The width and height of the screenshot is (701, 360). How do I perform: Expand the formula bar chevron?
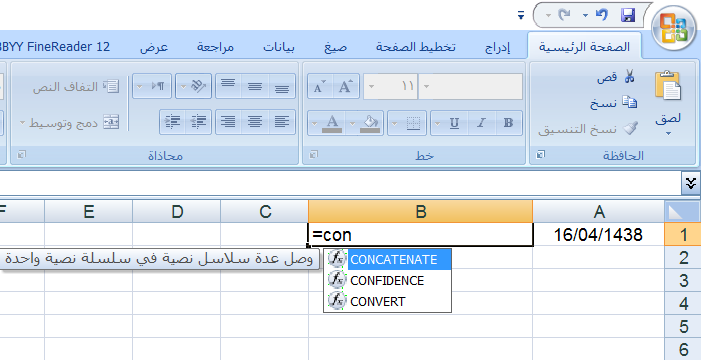click(691, 183)
